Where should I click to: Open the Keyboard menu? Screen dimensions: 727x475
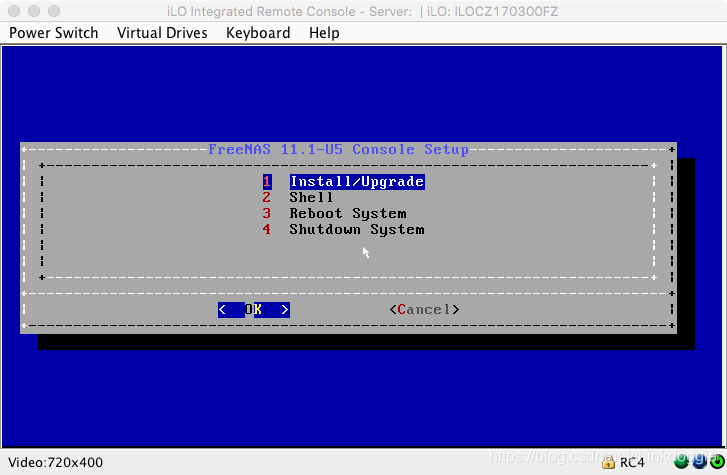pos(258,33)
